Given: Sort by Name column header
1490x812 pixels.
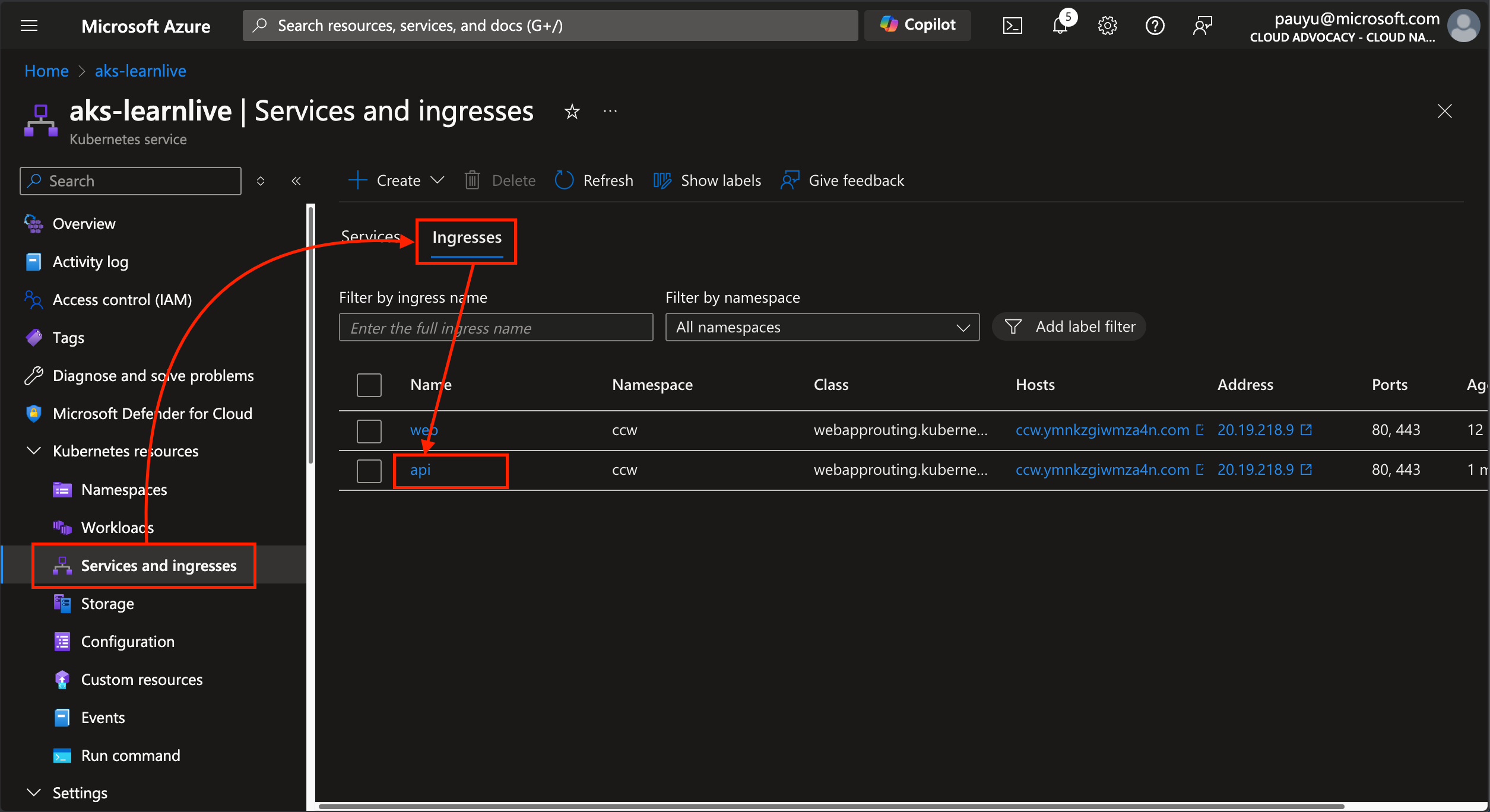Looking at the screenshot, I should (x=431, y=385).
